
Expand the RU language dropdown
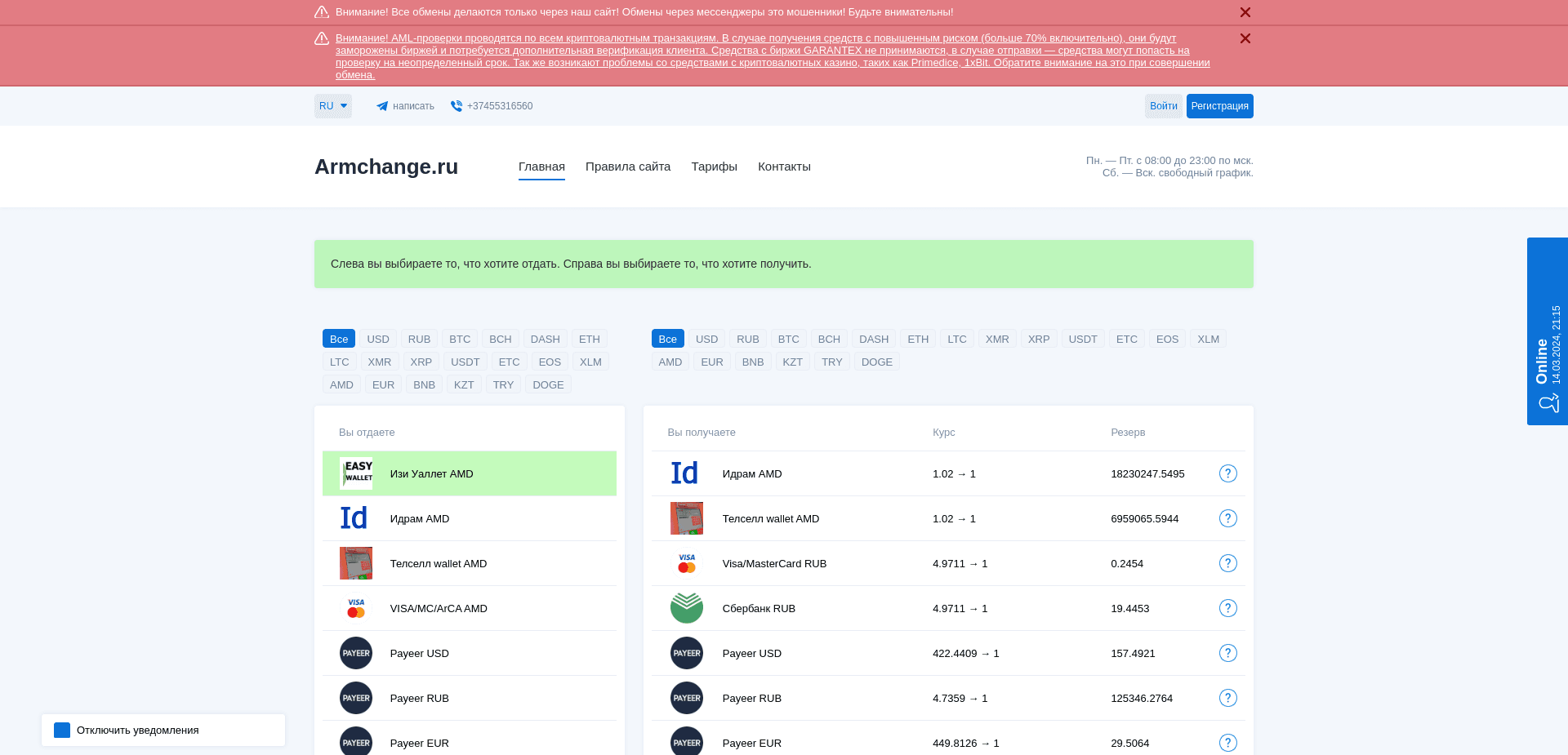(333, 106)
